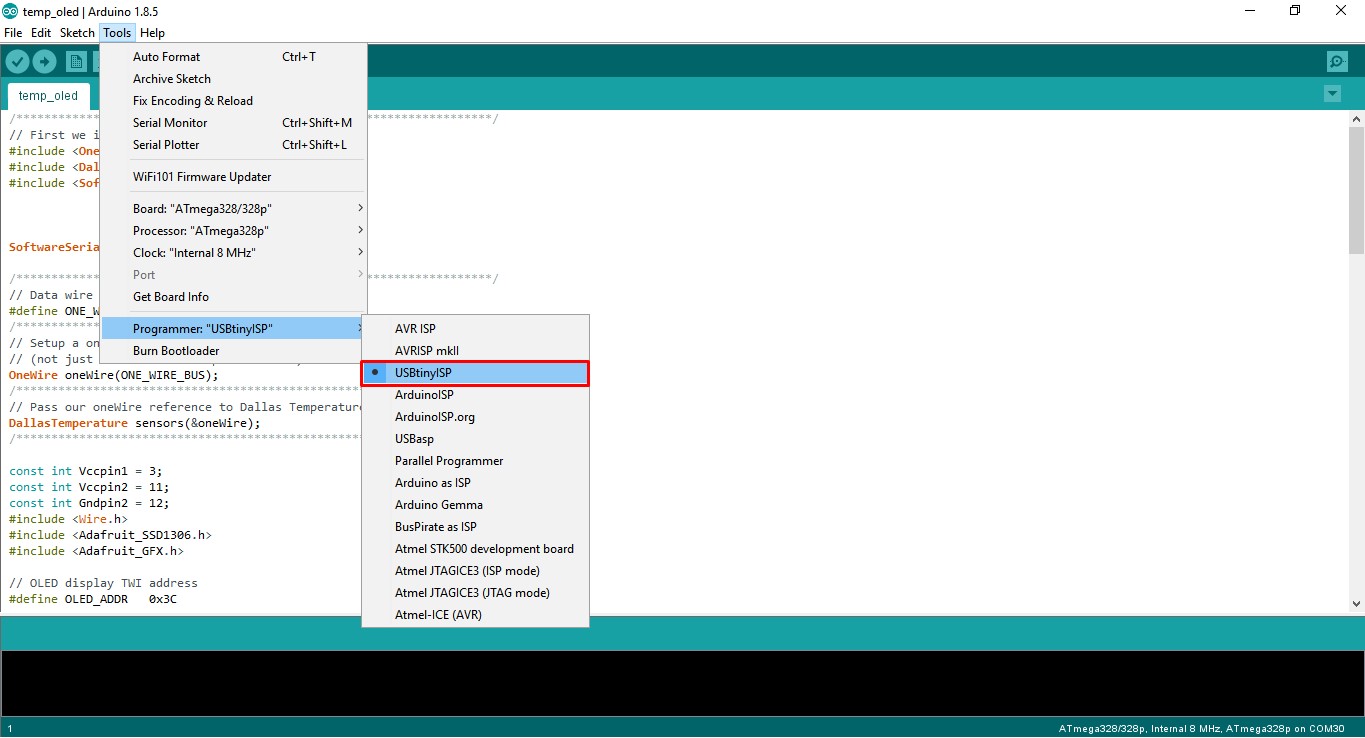Open Serial Monitor via magnifier toolbar icon
Viewport: 1365px width, 738px height.
tap(1337, 62)
